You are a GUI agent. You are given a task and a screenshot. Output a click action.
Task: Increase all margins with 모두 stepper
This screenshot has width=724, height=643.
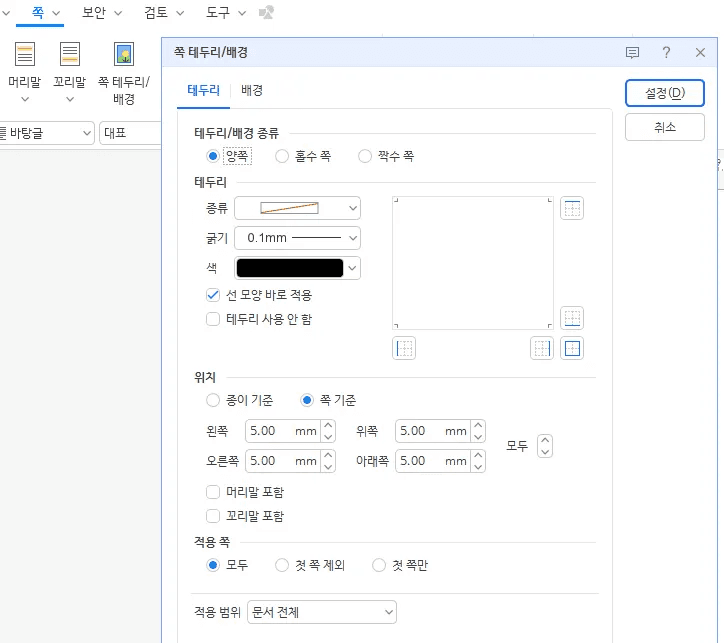545,440
